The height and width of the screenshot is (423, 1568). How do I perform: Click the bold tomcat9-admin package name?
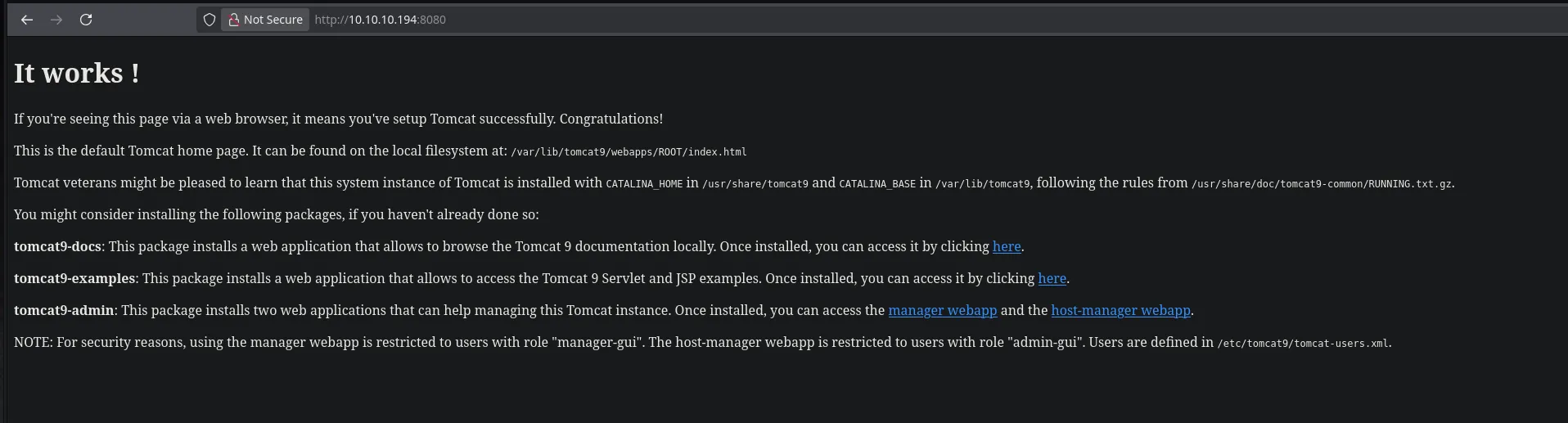point(64,310)
